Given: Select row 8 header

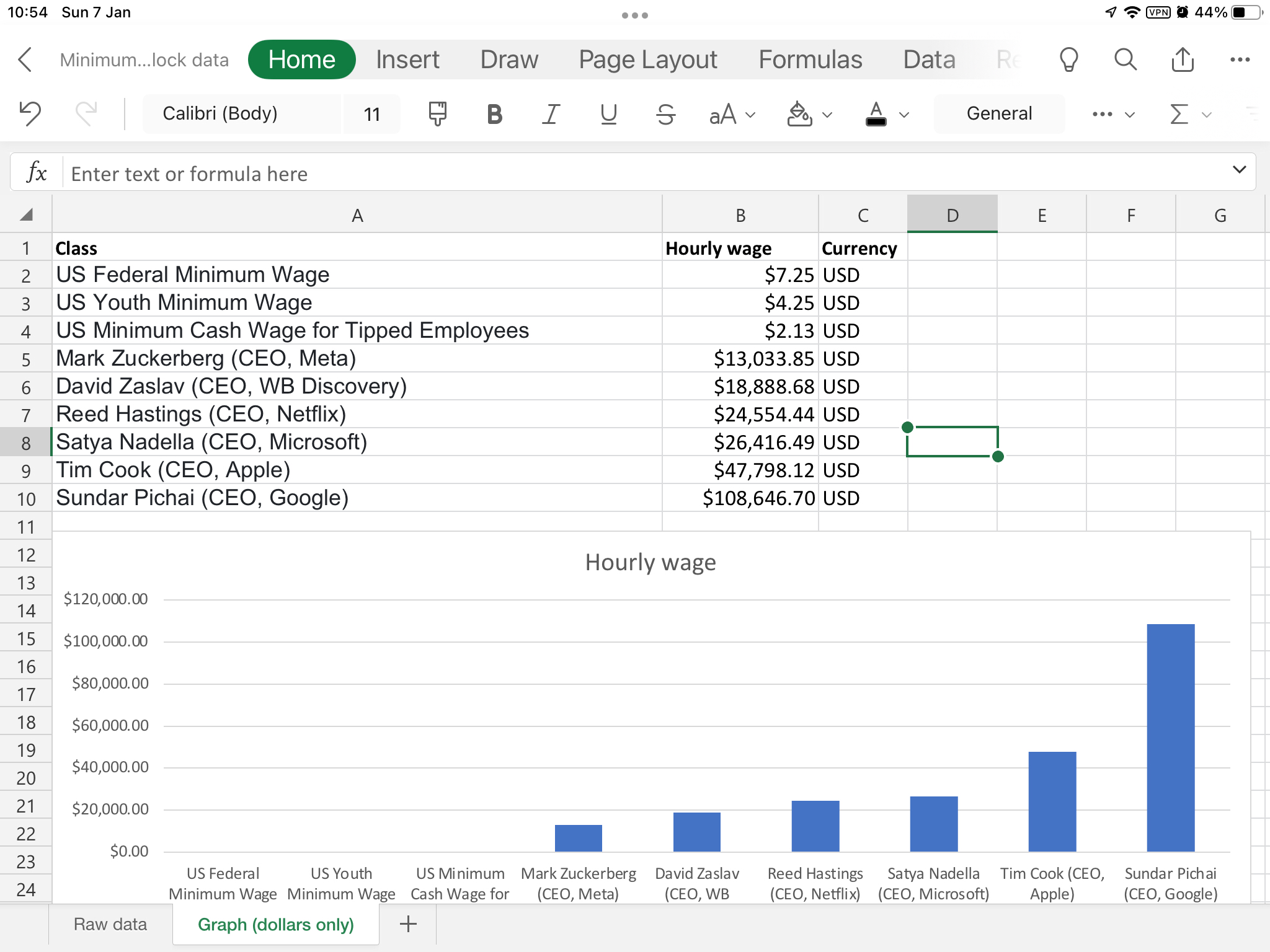Looking at the screenshot, I should coord(25,443).
